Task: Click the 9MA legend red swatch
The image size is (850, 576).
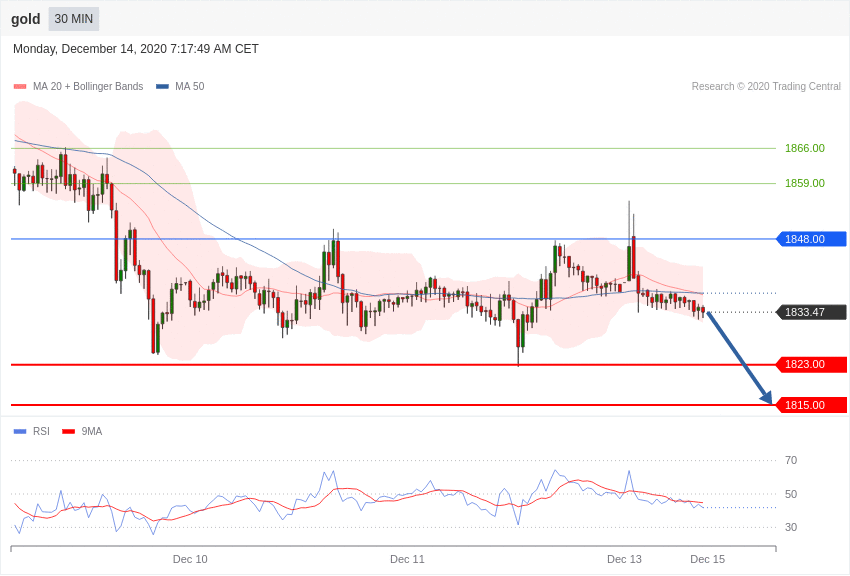Action: click(69, 431)
